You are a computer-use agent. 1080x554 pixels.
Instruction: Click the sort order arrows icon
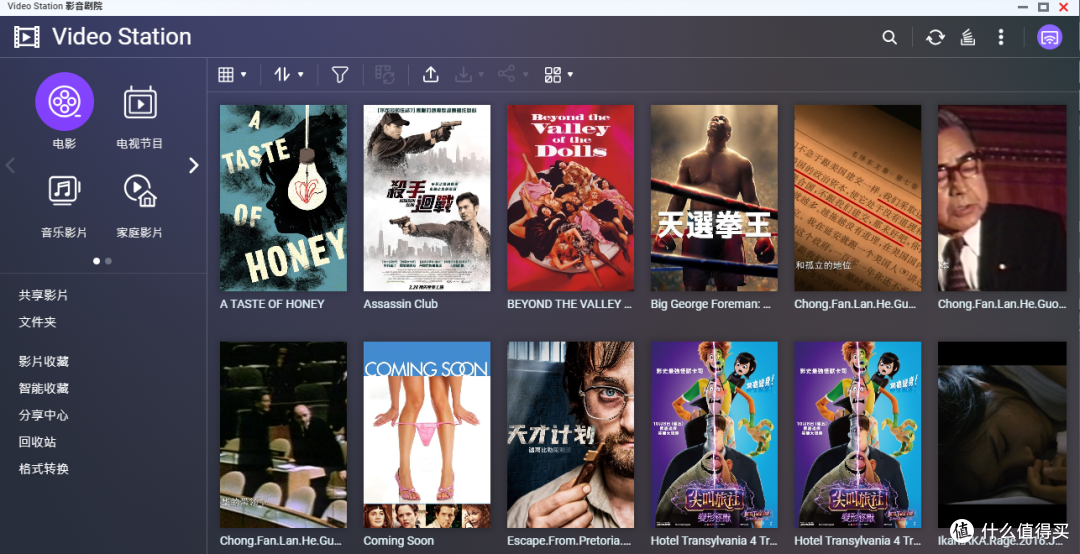pos(282,74)
